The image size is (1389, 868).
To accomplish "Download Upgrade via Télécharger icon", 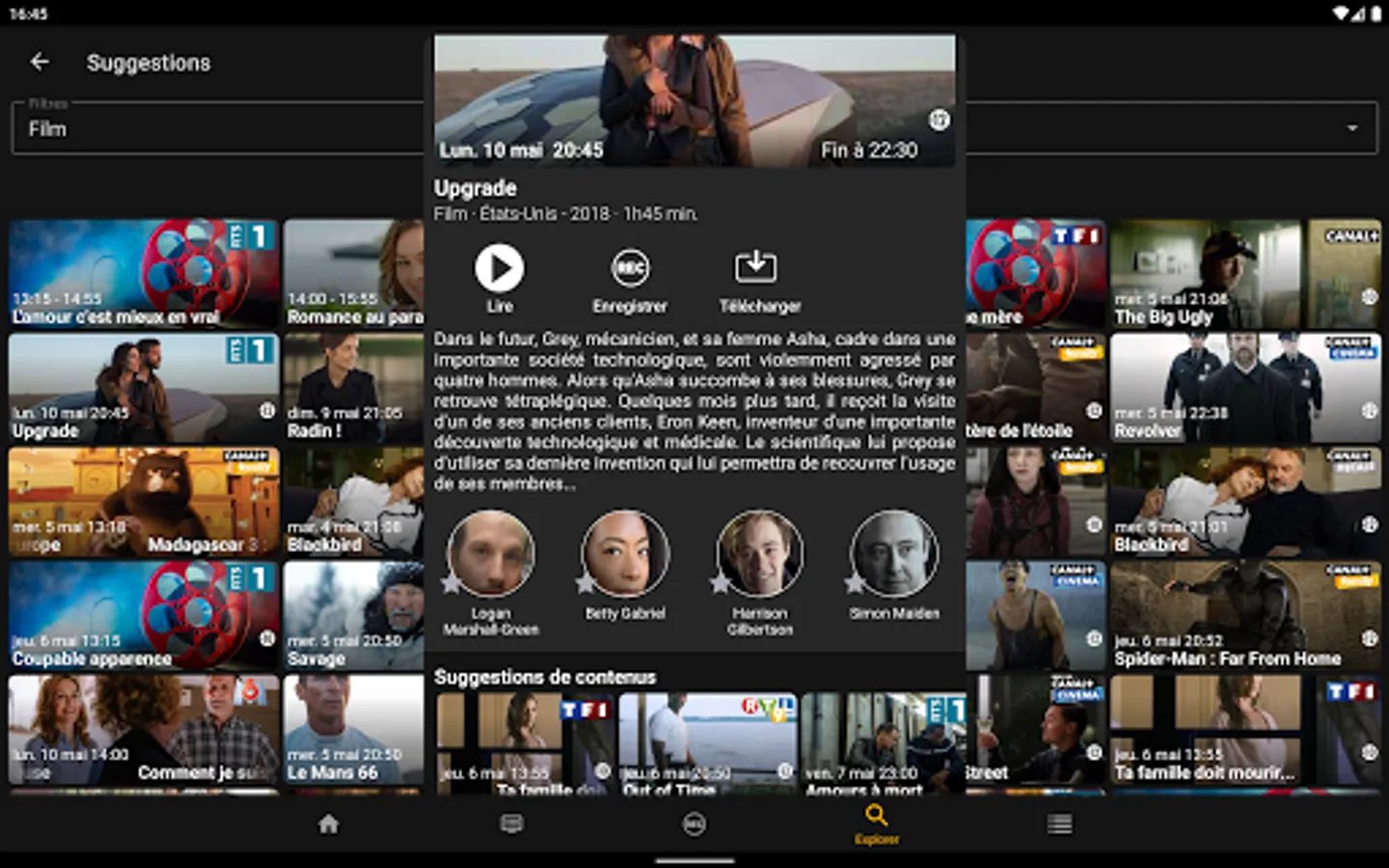I will coord(756,266).
